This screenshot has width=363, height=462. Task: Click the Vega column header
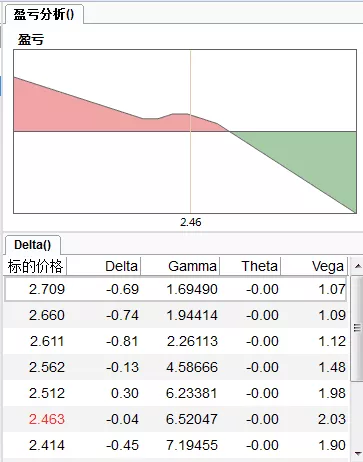(x=314, y=266)
